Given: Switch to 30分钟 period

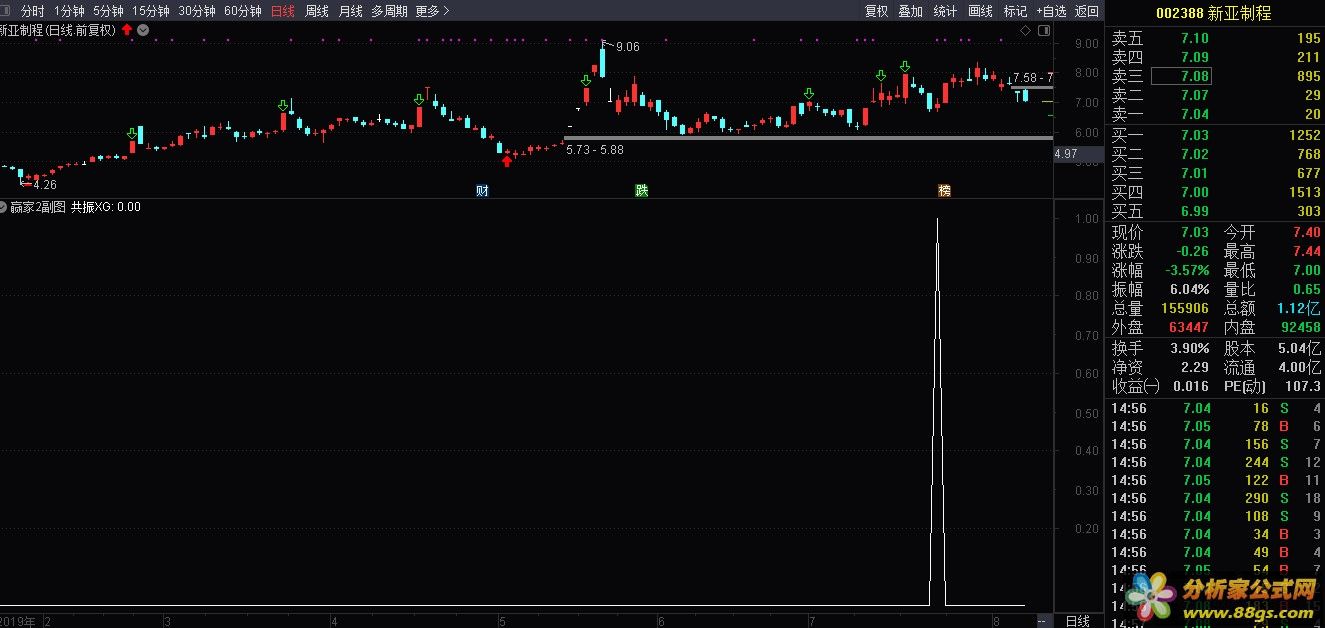Looking at the screenshot, I should click(x=197, y=11).
